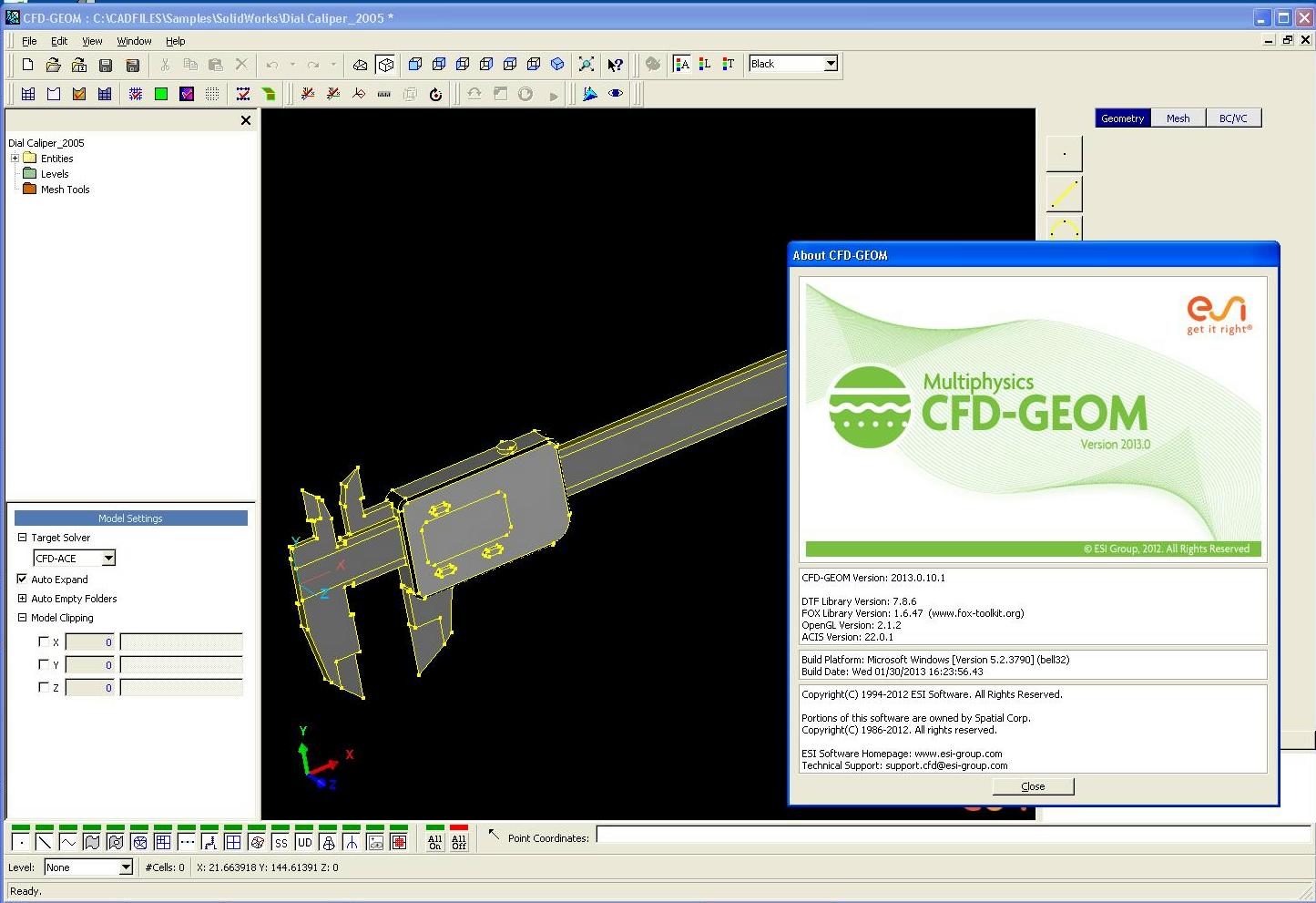Select the yellow arc creation tool

pyautogui.click(x=1064, y=229)
